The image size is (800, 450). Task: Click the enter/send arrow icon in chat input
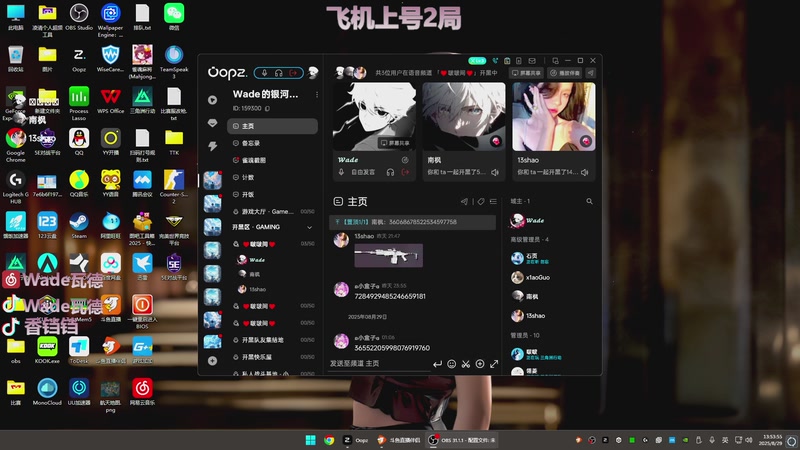[437, 364]
